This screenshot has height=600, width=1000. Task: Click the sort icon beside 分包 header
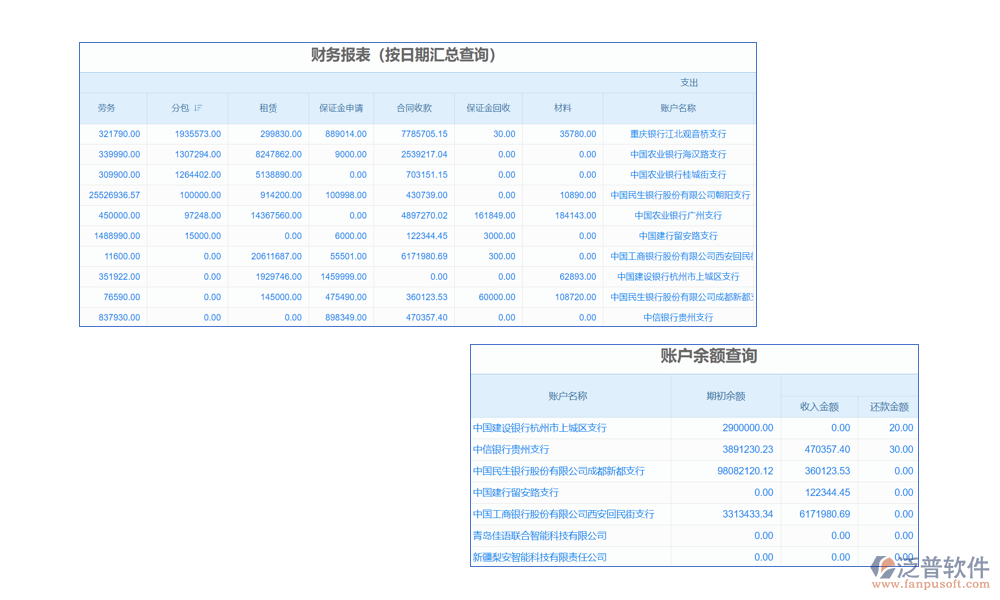(x=198, y=108)
